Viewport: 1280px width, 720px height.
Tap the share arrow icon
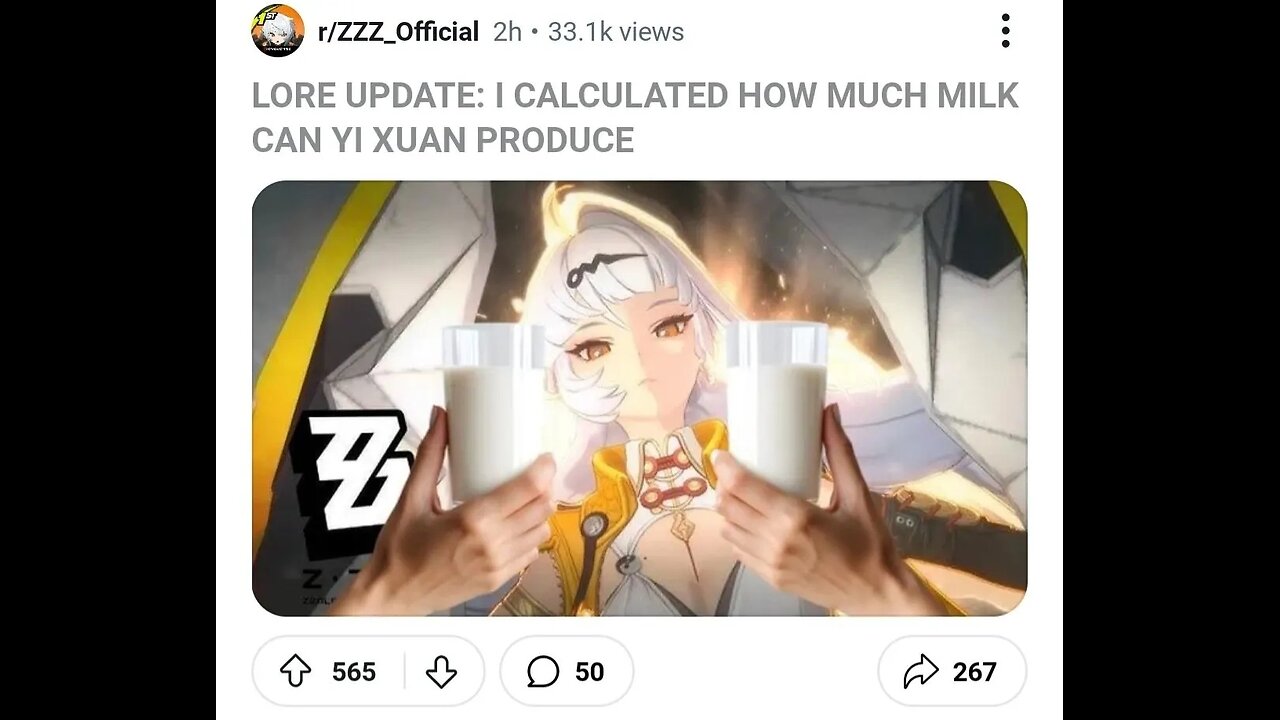(920, 672)
